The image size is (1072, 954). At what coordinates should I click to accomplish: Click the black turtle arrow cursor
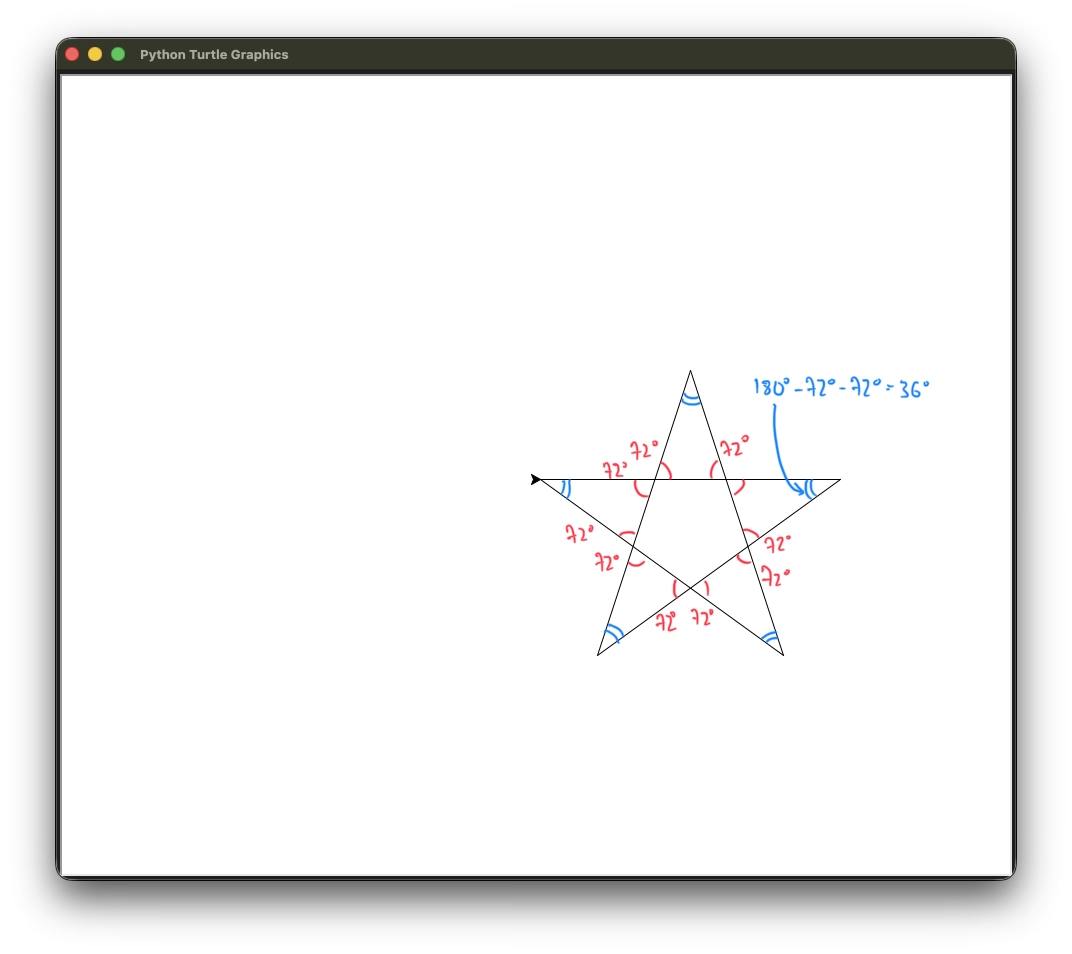(536, 480)
